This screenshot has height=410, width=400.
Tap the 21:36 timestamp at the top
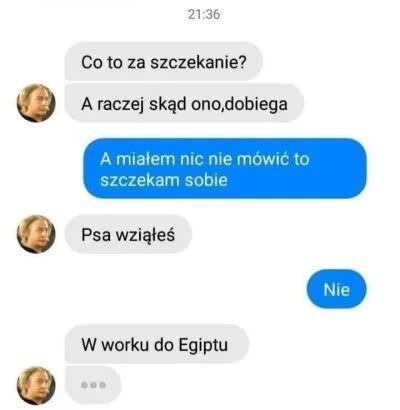click(x=204, y=14)
